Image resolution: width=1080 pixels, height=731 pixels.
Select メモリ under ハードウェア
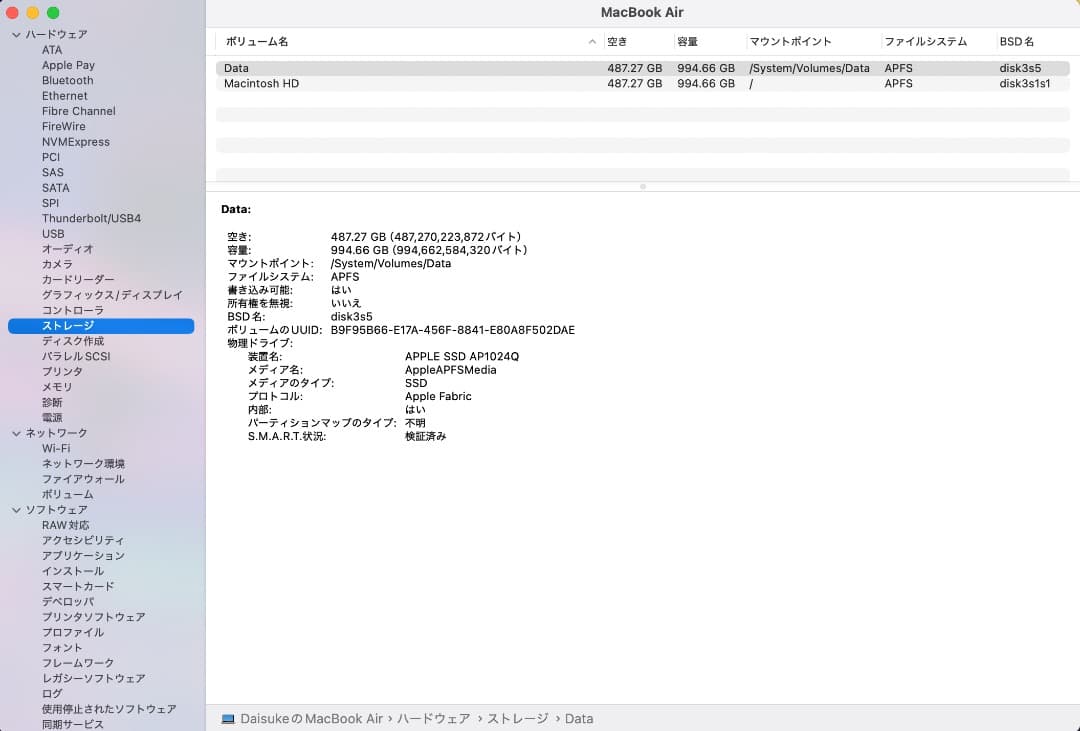point(56,387)
